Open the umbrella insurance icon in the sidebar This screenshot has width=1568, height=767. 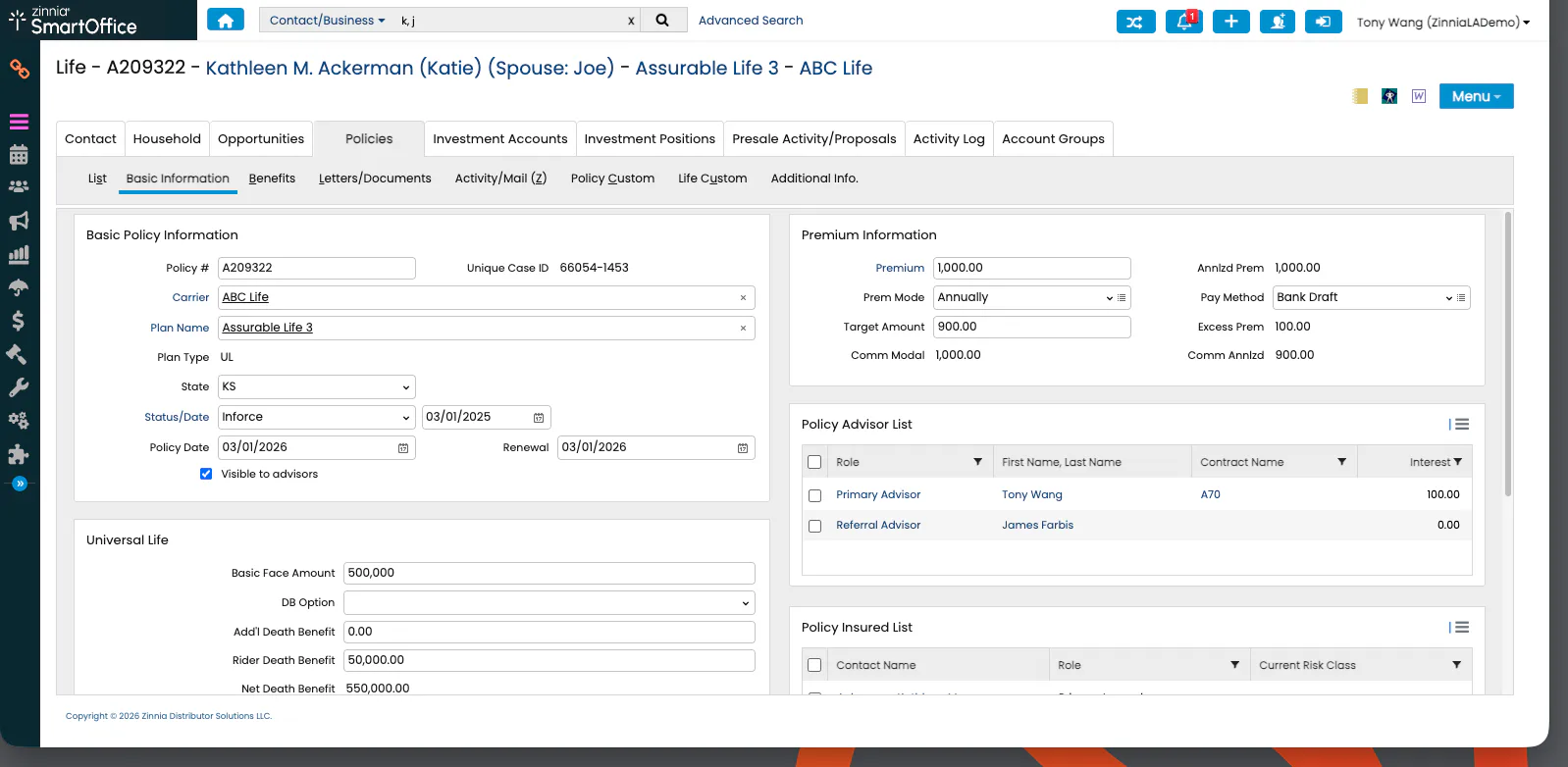(x=19, y=287)
